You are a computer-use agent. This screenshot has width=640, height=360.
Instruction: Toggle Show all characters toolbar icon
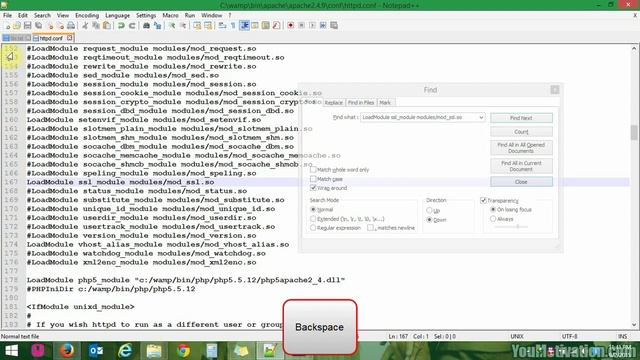233,26
